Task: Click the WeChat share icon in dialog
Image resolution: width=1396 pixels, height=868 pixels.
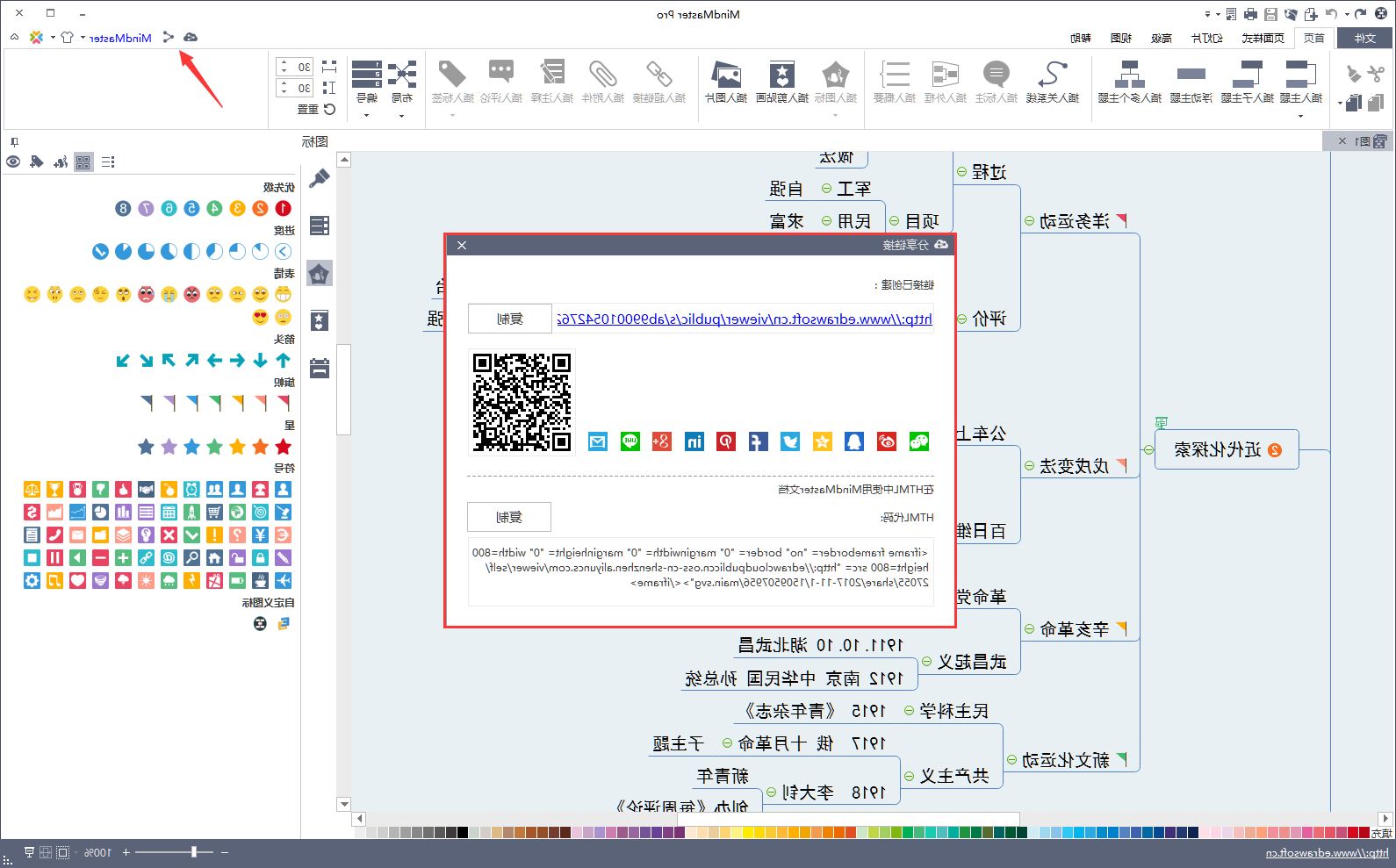Action: pyautogui.click(x=919, y=441)
